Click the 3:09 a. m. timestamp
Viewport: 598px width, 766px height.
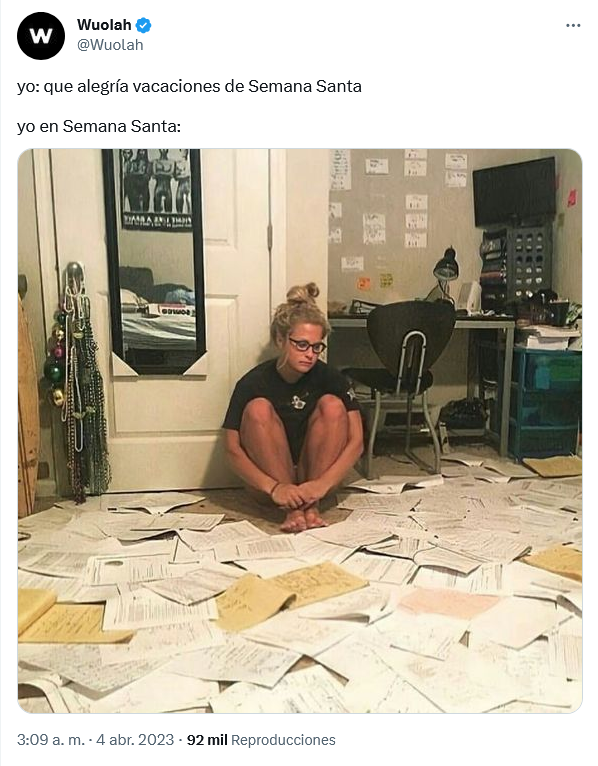pos(51,740)
